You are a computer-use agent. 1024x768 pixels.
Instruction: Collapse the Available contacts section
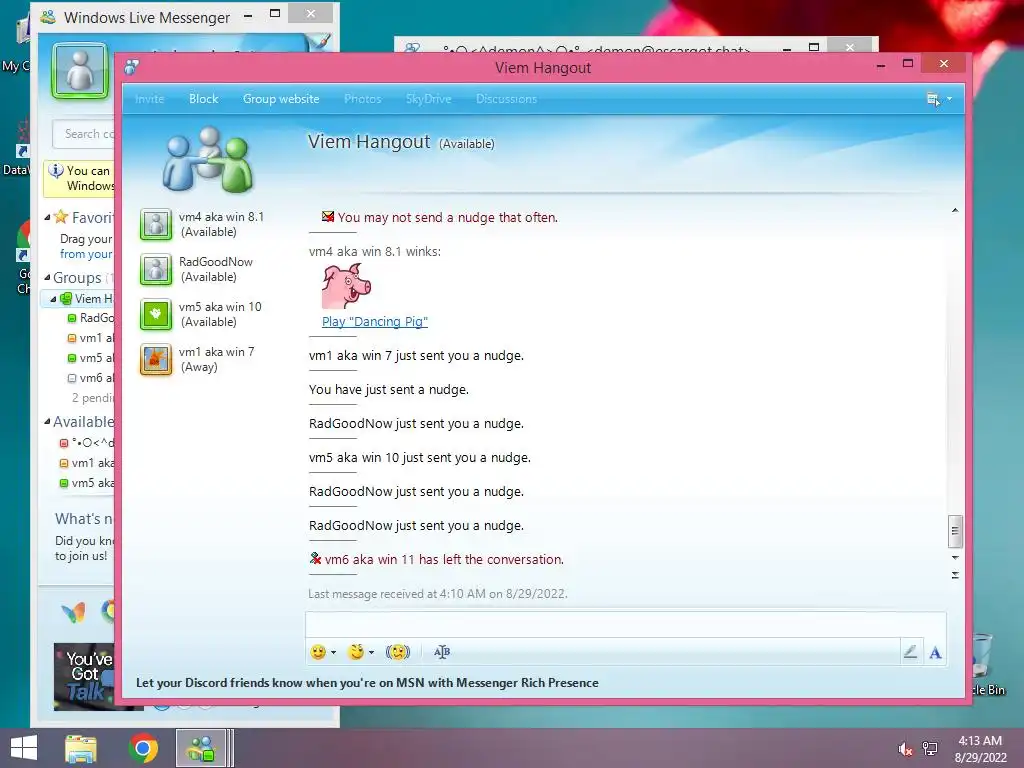(47, 422)
